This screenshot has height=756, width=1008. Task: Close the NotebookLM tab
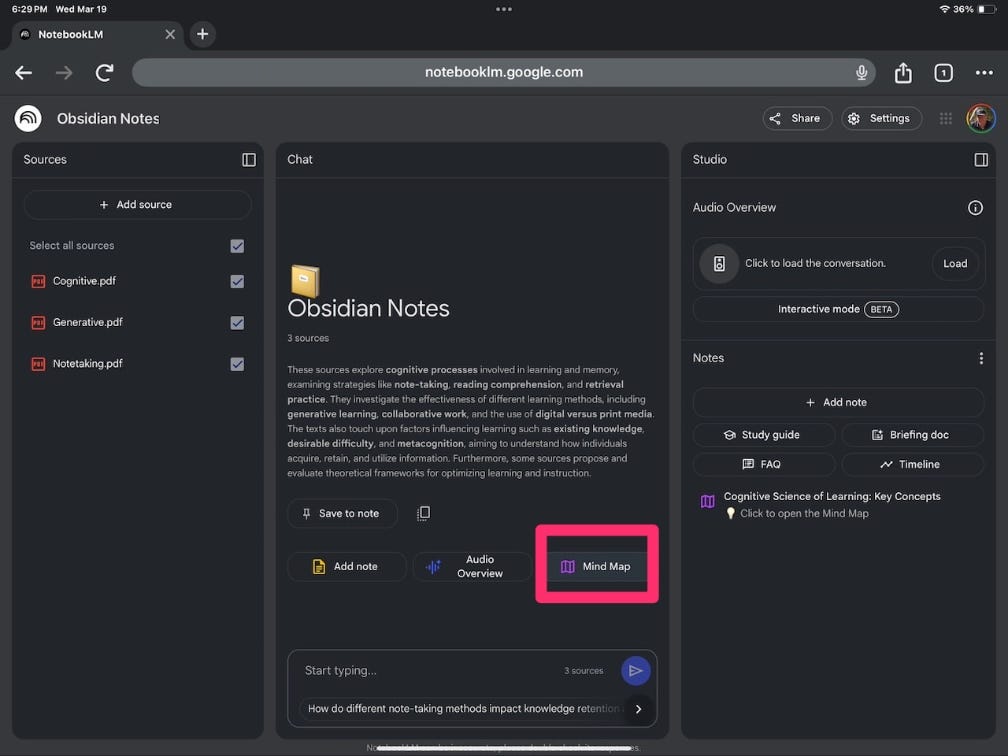click(x=170, y=35)
